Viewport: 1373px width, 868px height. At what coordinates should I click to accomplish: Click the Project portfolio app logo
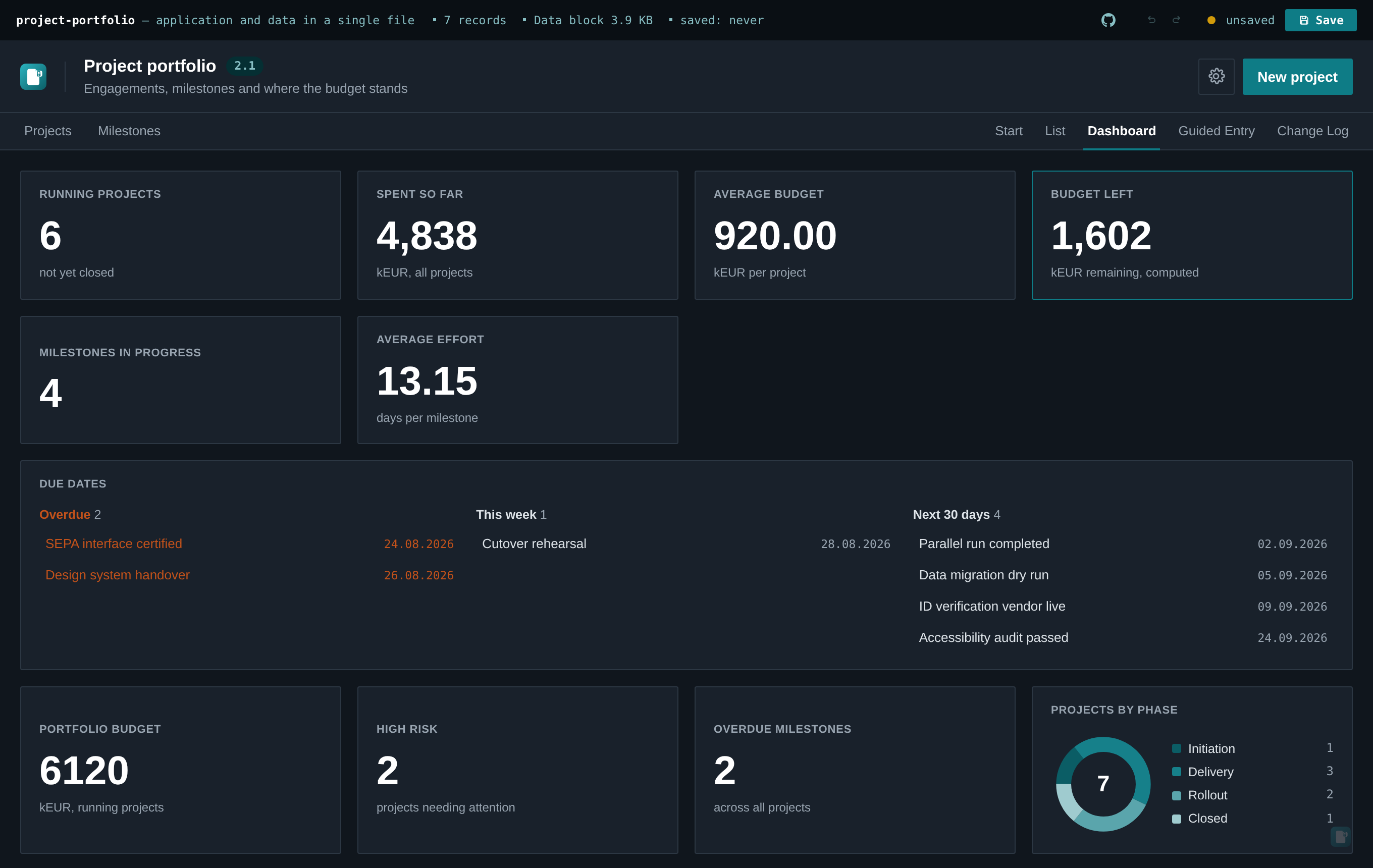pos(33,76)
